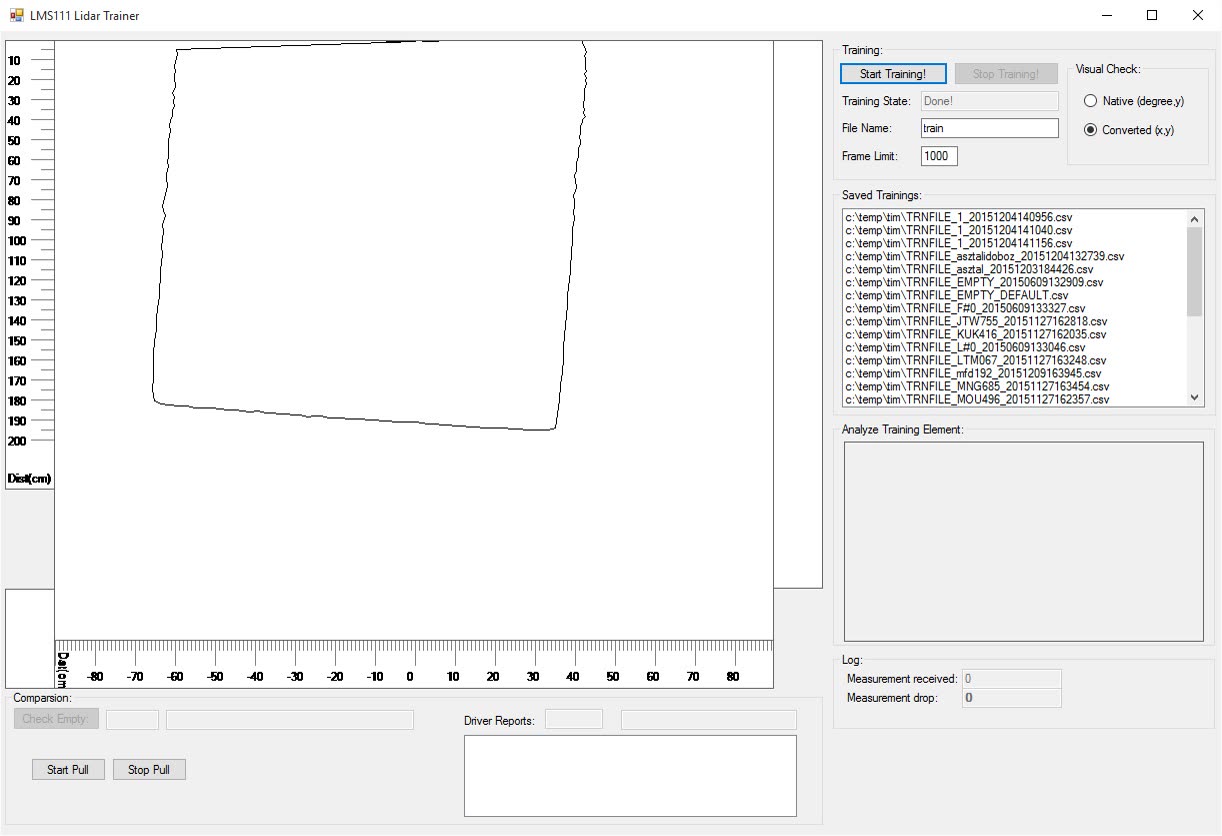Select TRNFILE_EMPTY_20150609132909.csv entry
Screen dimensions: 1222x836
coord(972,282)
